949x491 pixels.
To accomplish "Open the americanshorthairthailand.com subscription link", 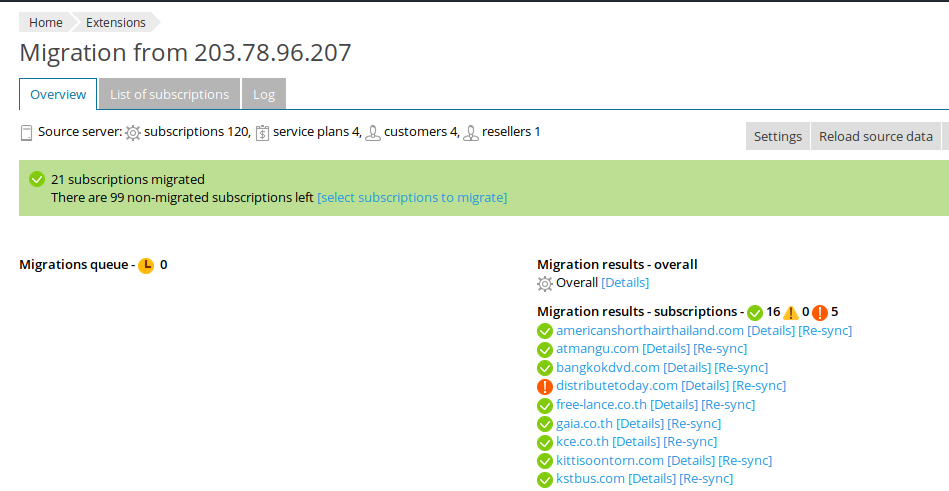I will (x=650, y=330).
